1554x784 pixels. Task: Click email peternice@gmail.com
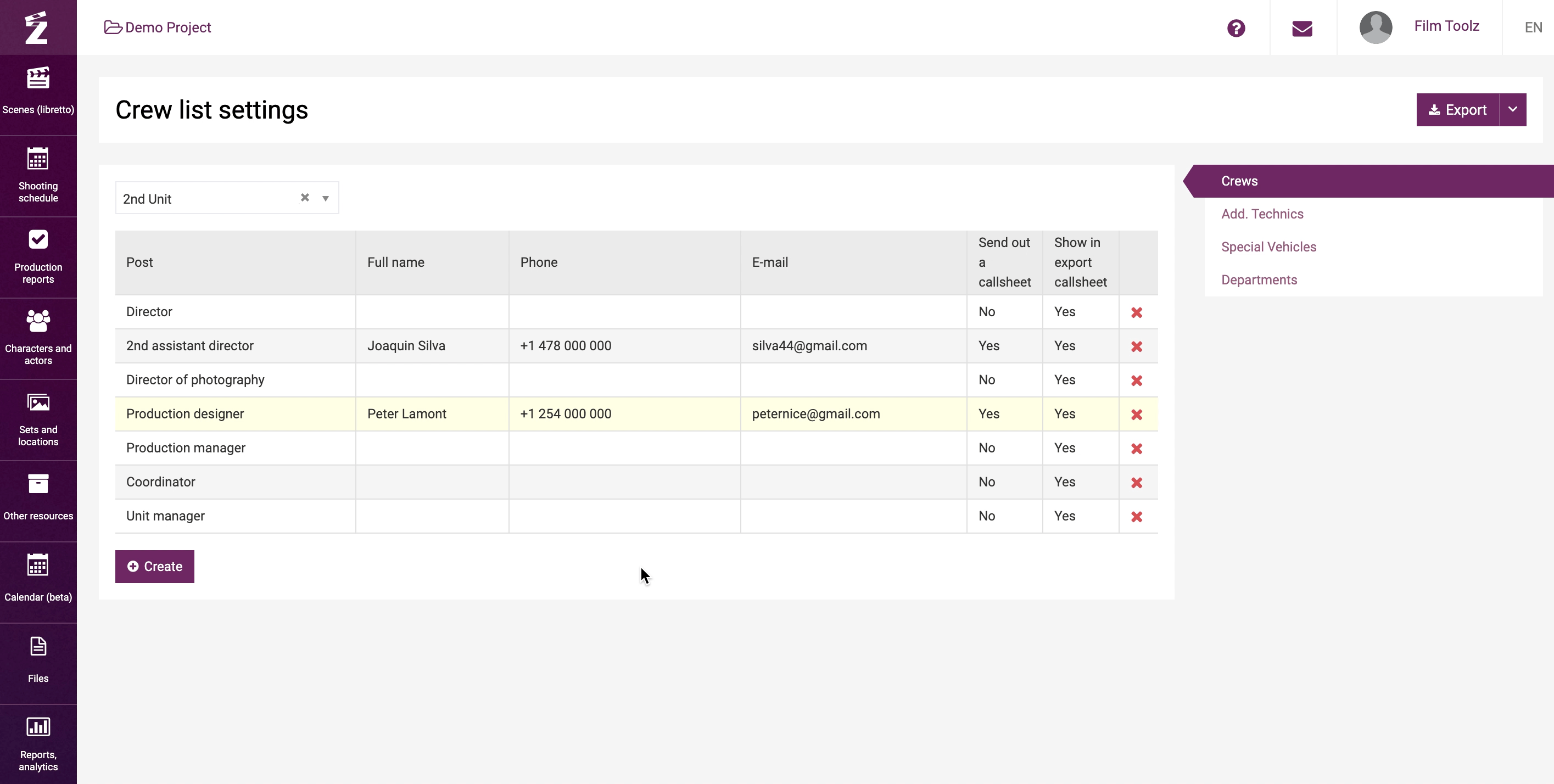(x=815, y=414)
